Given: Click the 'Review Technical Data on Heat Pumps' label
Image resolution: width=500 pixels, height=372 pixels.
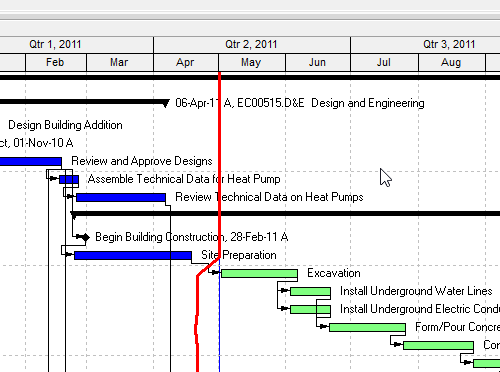Looking at the screenshot, I should pyautogui.click(x=269, y=197).
